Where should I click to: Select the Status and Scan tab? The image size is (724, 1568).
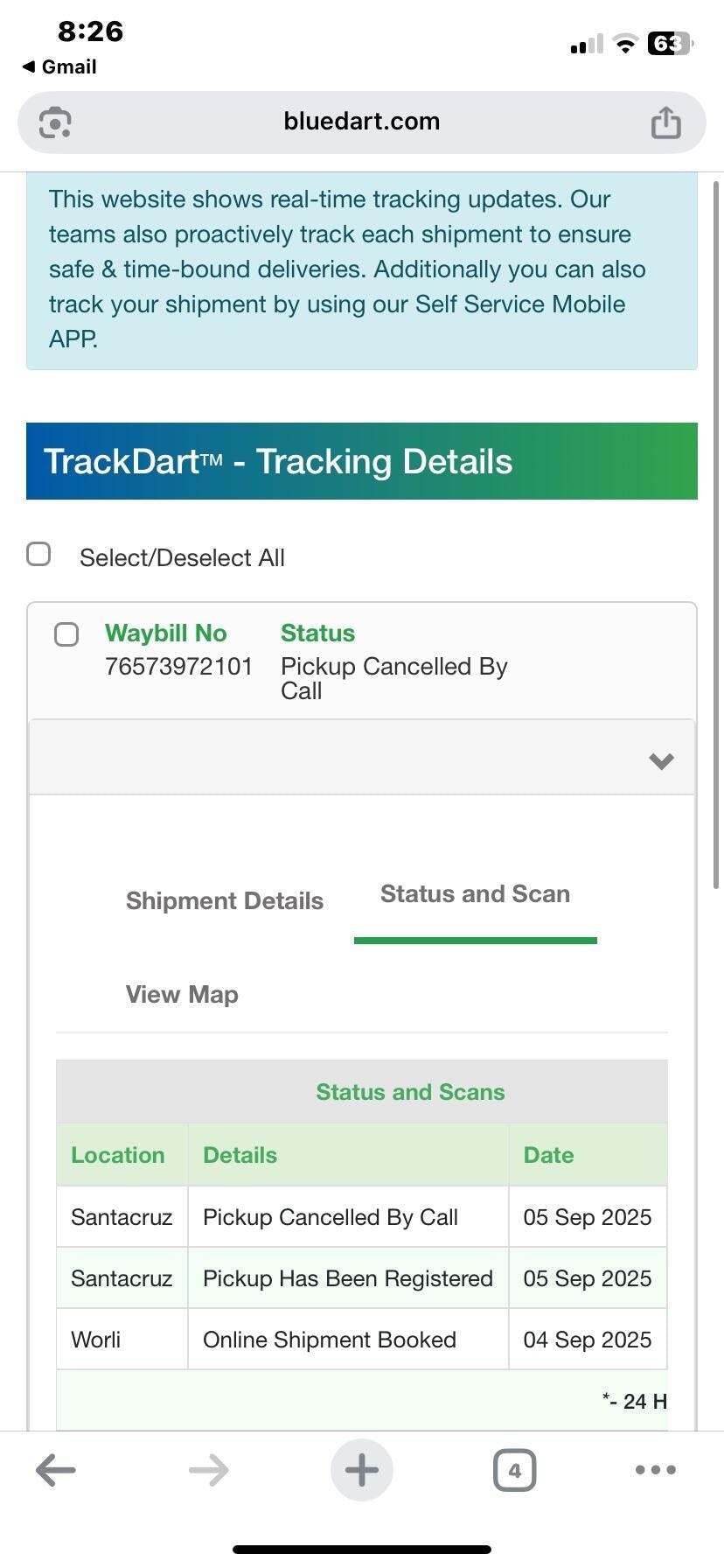tap(475, 894)
